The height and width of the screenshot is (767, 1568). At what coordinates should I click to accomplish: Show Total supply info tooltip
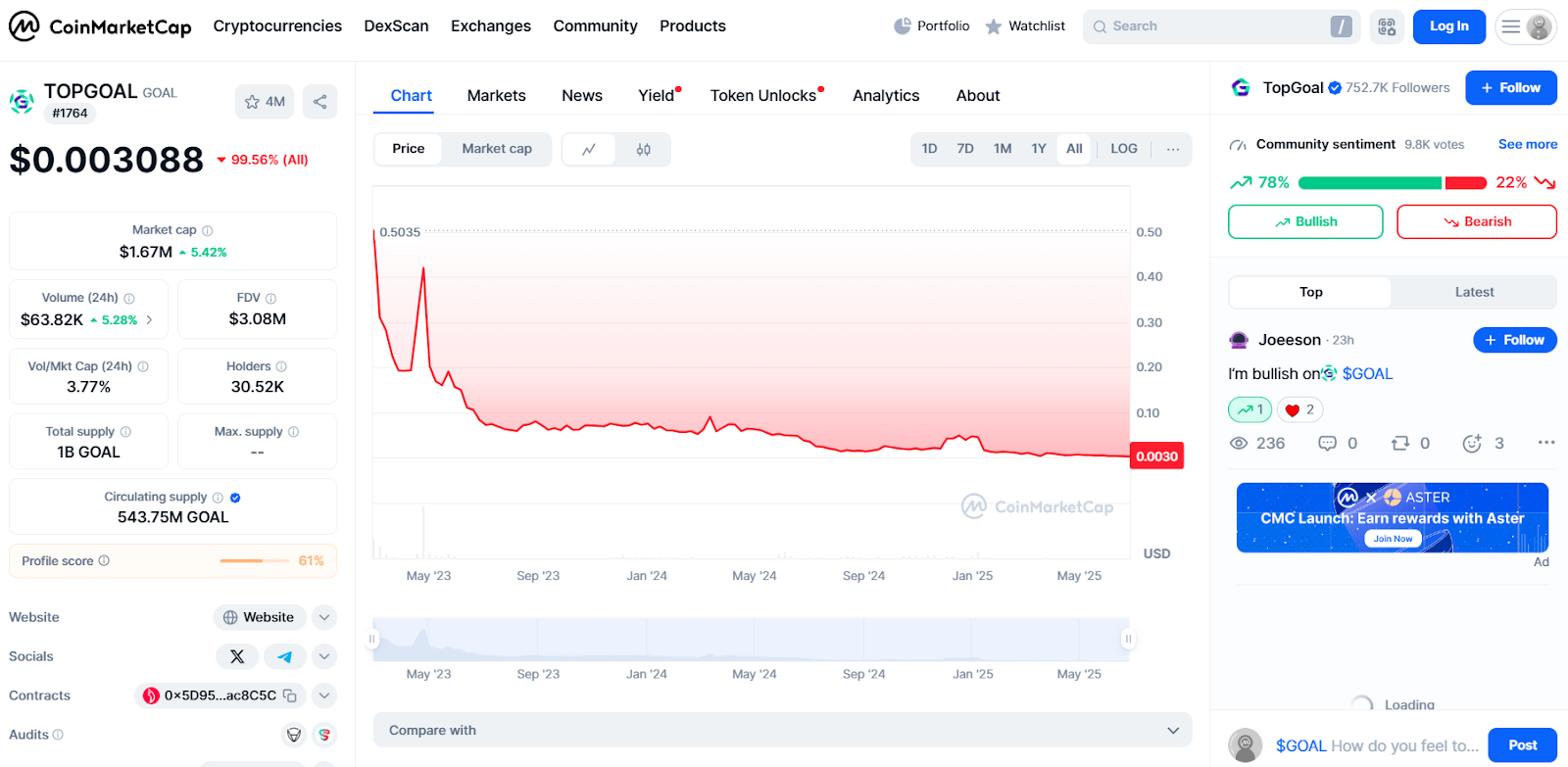tap(125, 431)
